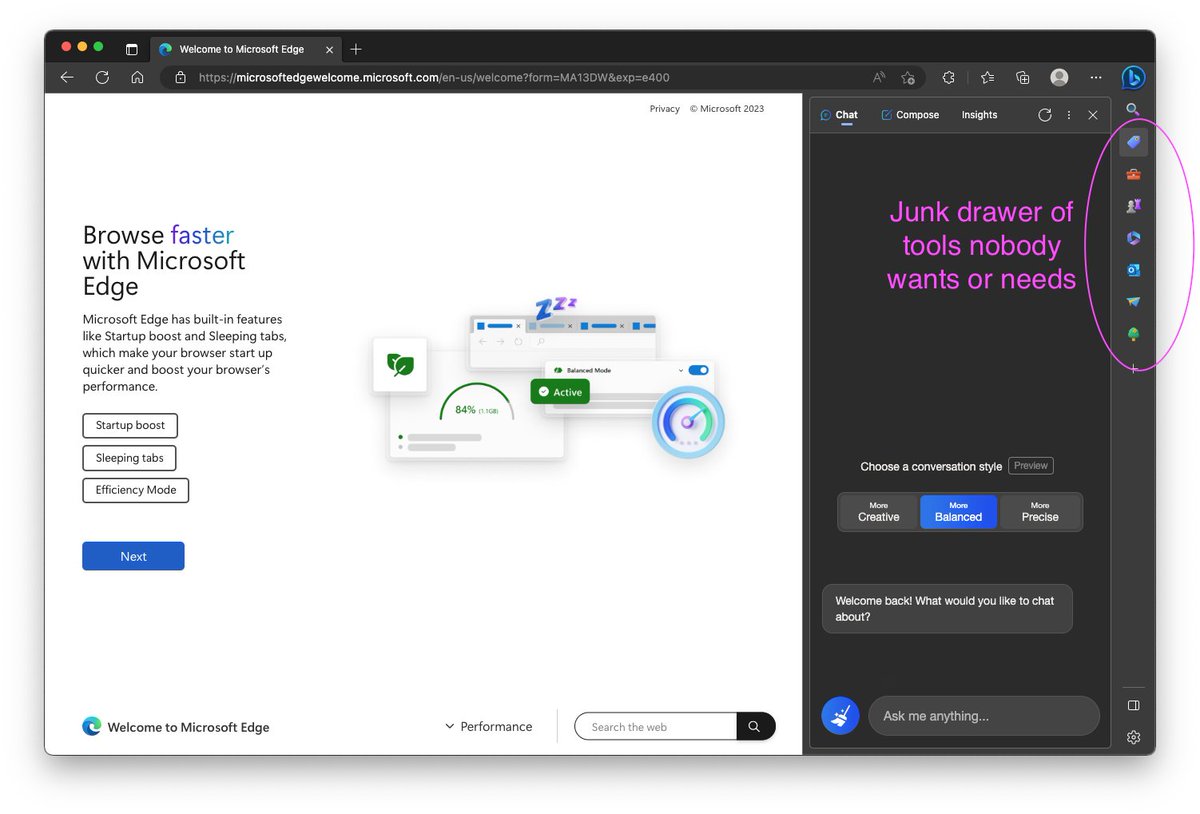Open the Favorites list icon
Image resolution: width=1200 pixels, height=814 pixels.
pos(987,77)
